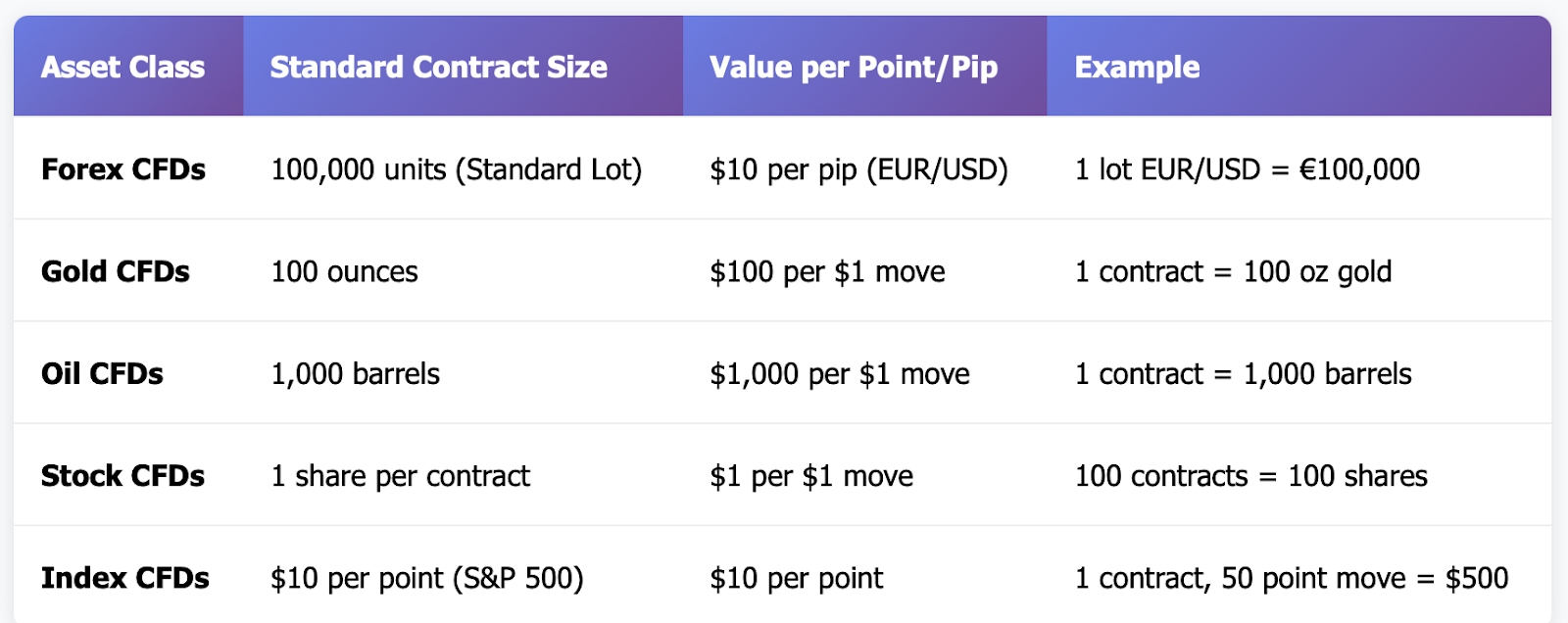Select the Forex CFDs row label

(123, 169)
